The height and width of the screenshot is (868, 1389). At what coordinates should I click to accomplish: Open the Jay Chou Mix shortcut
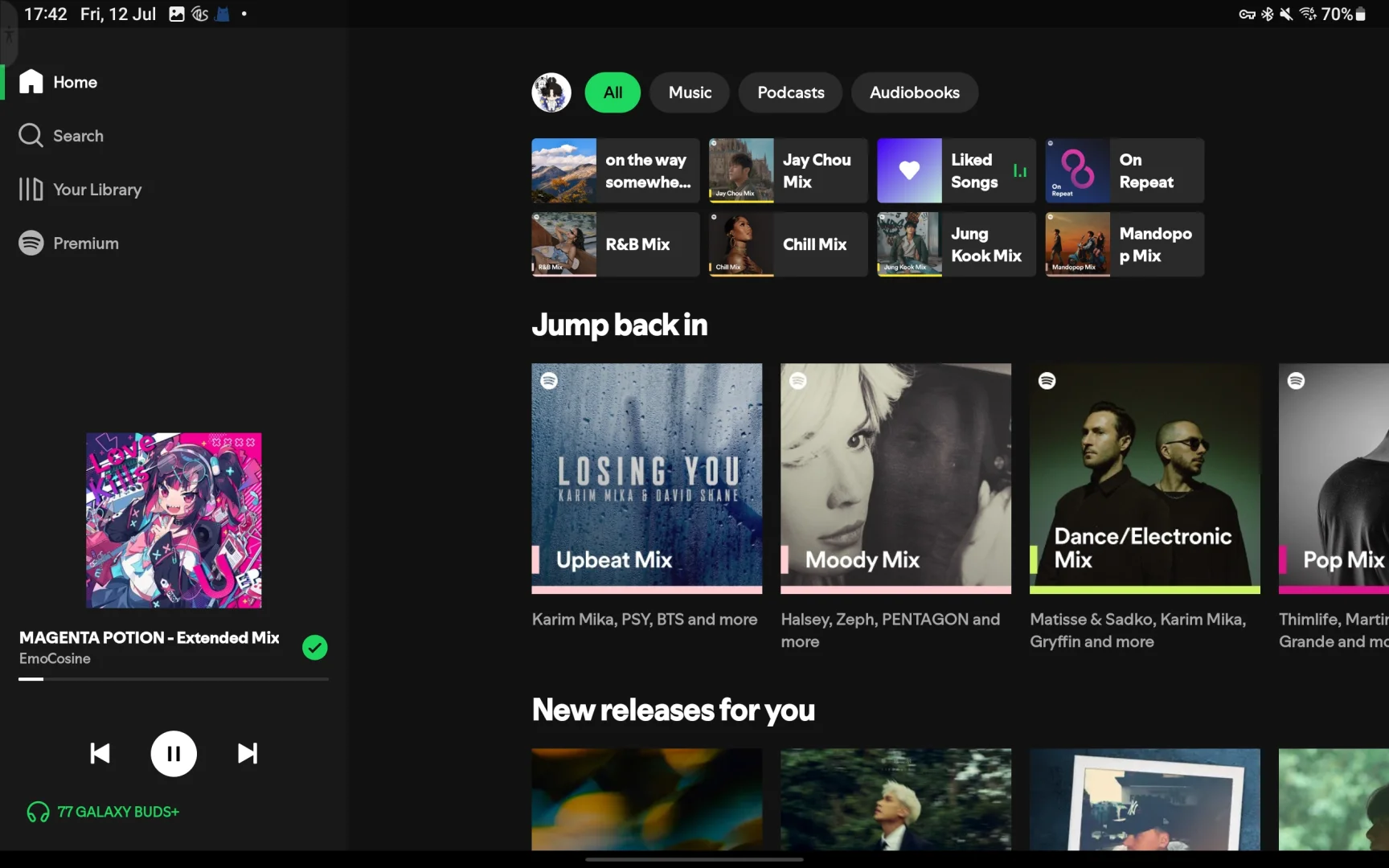(788, 170)
